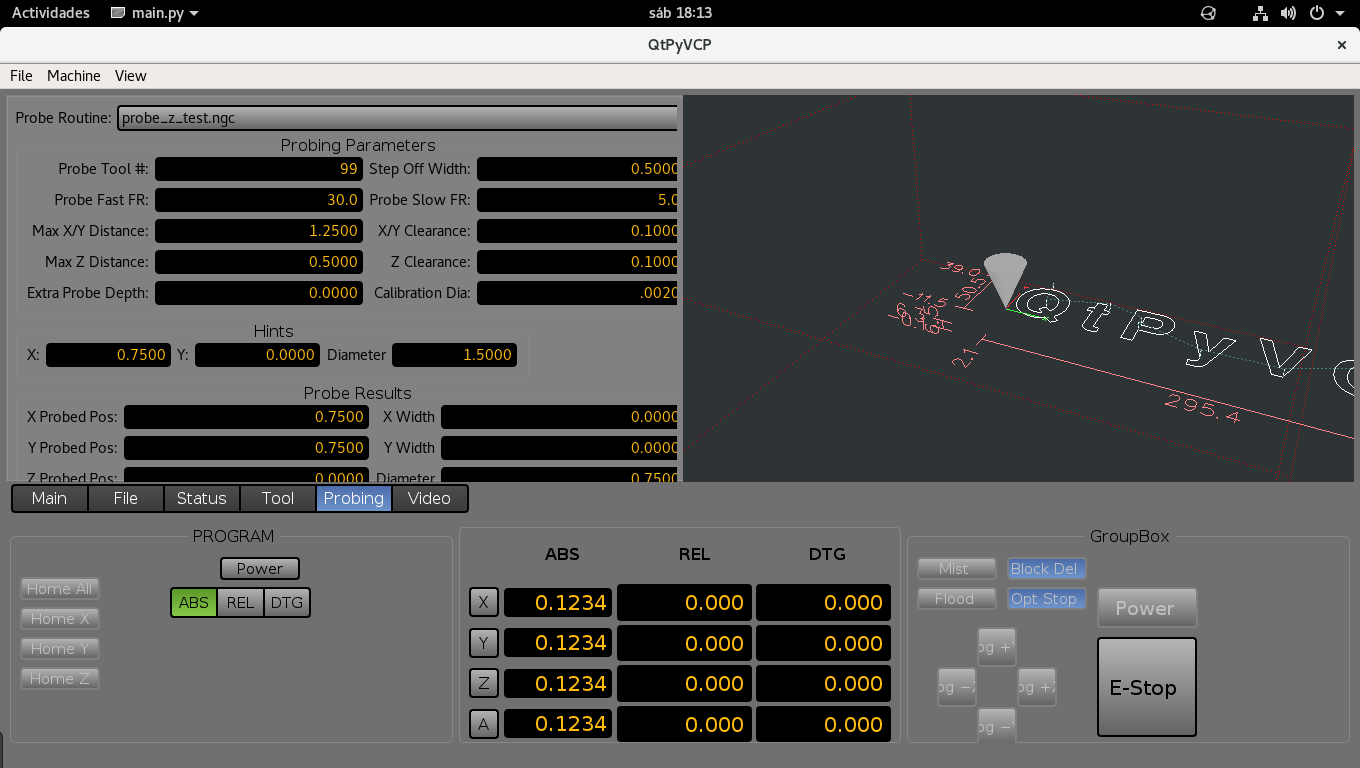Click the Calibration Dia field
1360x768 pixels.
(578, 293)
